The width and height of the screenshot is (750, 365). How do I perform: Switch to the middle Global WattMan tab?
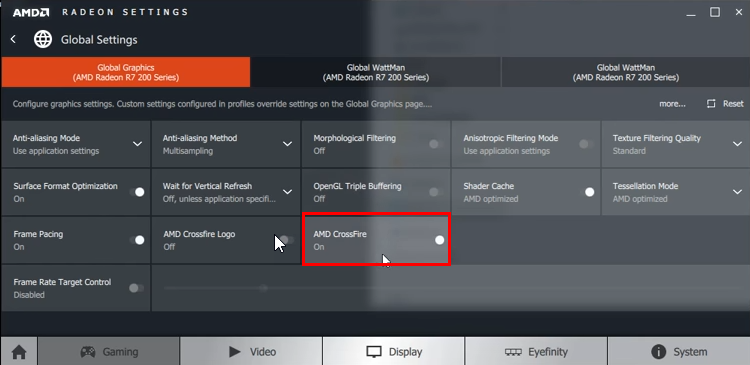pos(375,72)
